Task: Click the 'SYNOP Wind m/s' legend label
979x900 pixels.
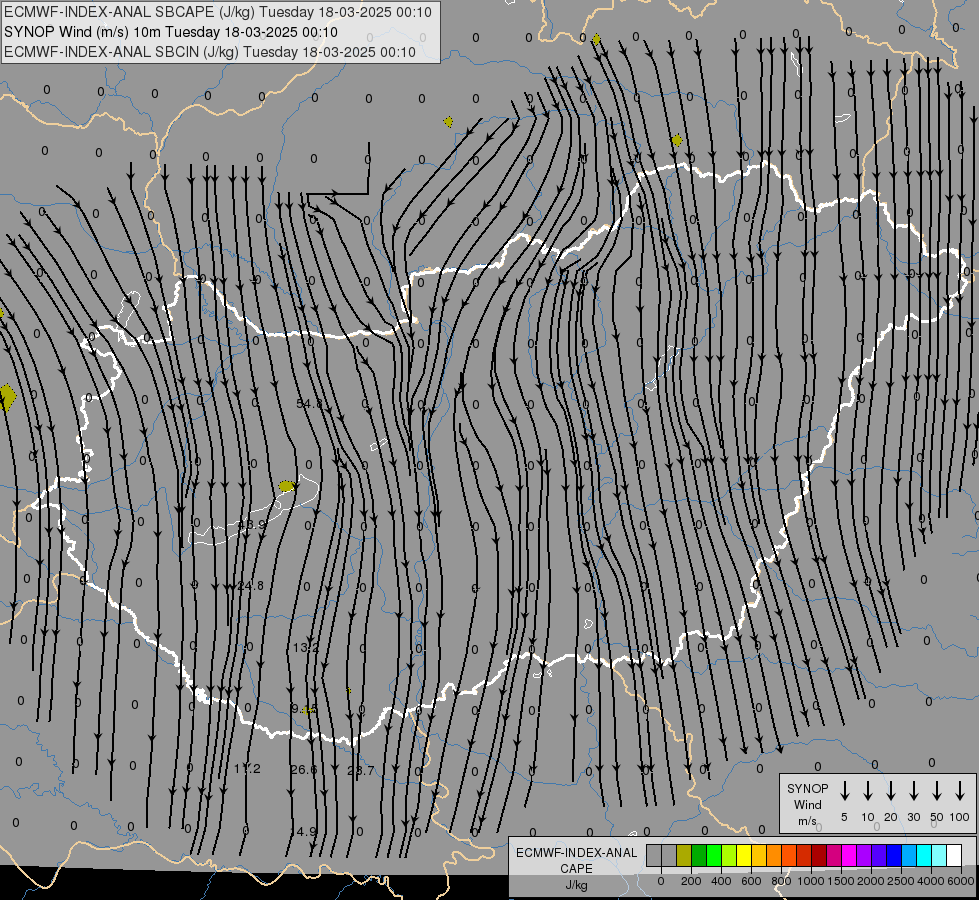Action: 807,804
